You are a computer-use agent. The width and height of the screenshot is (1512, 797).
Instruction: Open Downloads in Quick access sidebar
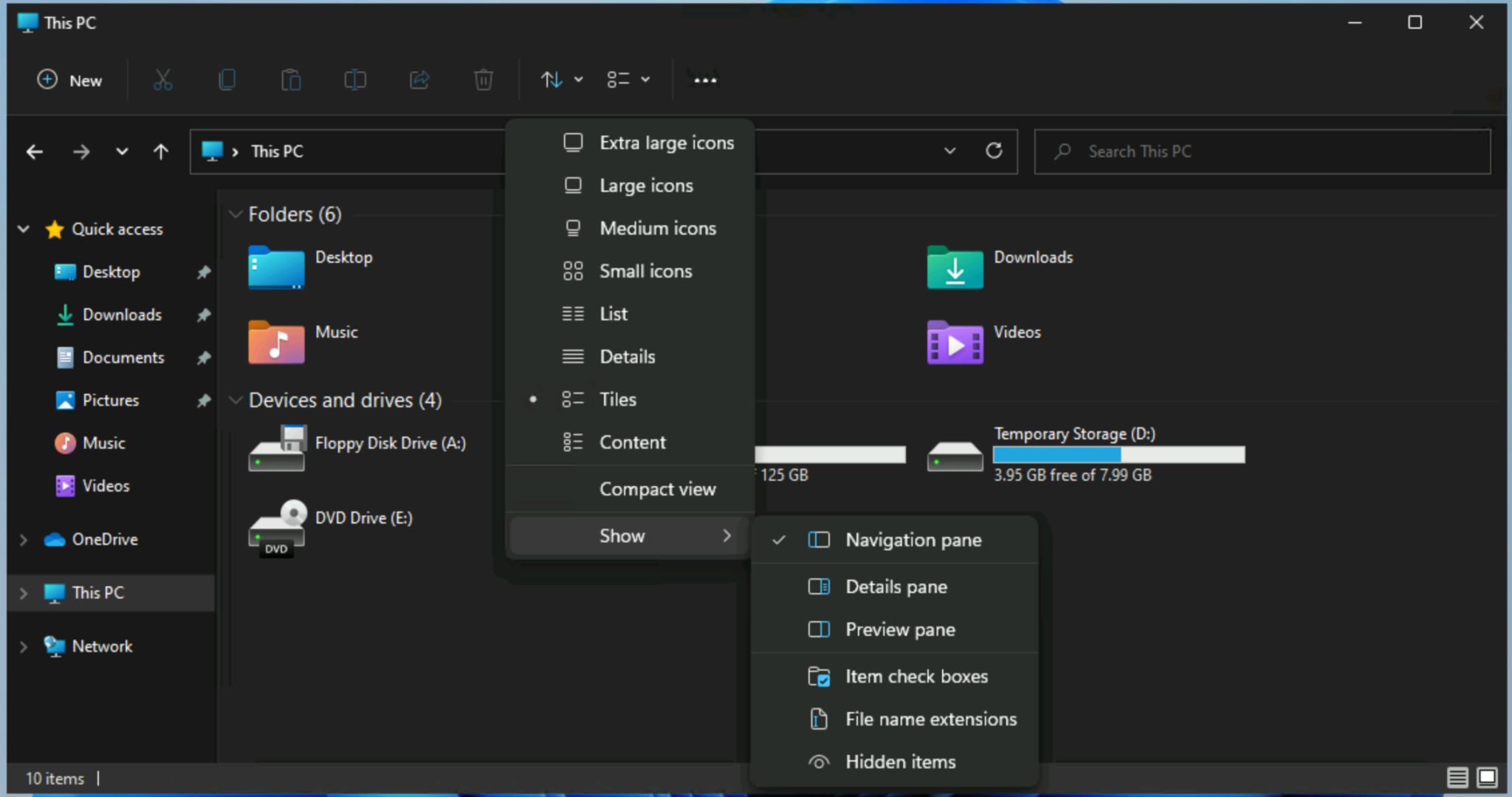point(123,315)
